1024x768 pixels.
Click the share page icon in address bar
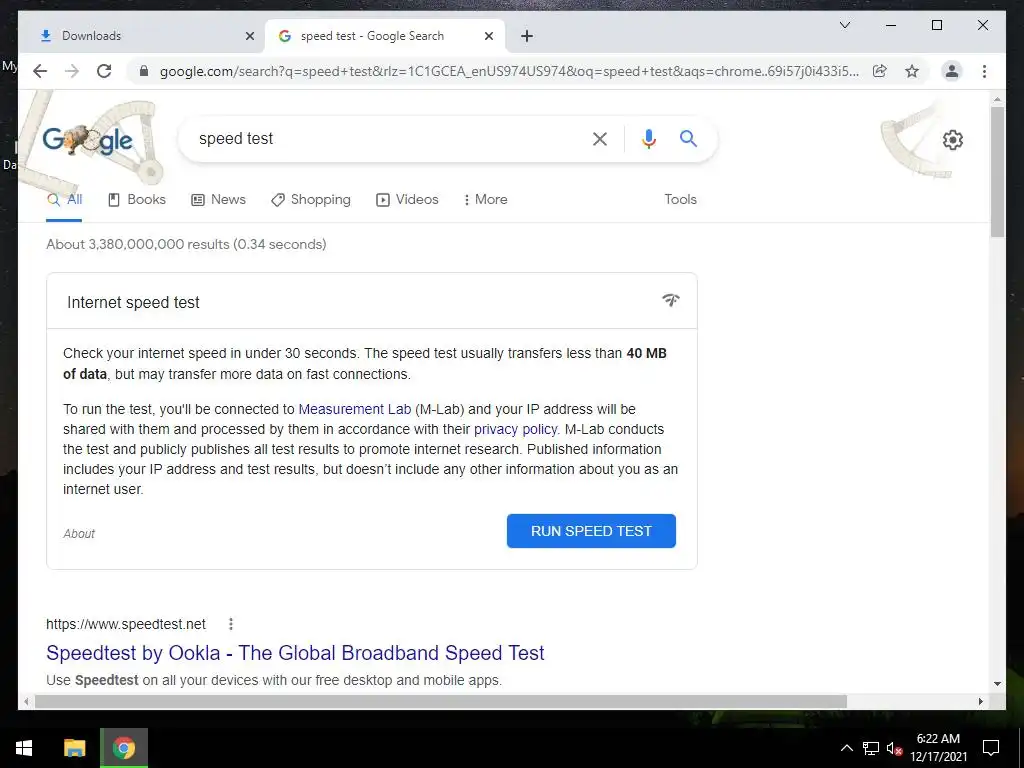click(880, 71)
